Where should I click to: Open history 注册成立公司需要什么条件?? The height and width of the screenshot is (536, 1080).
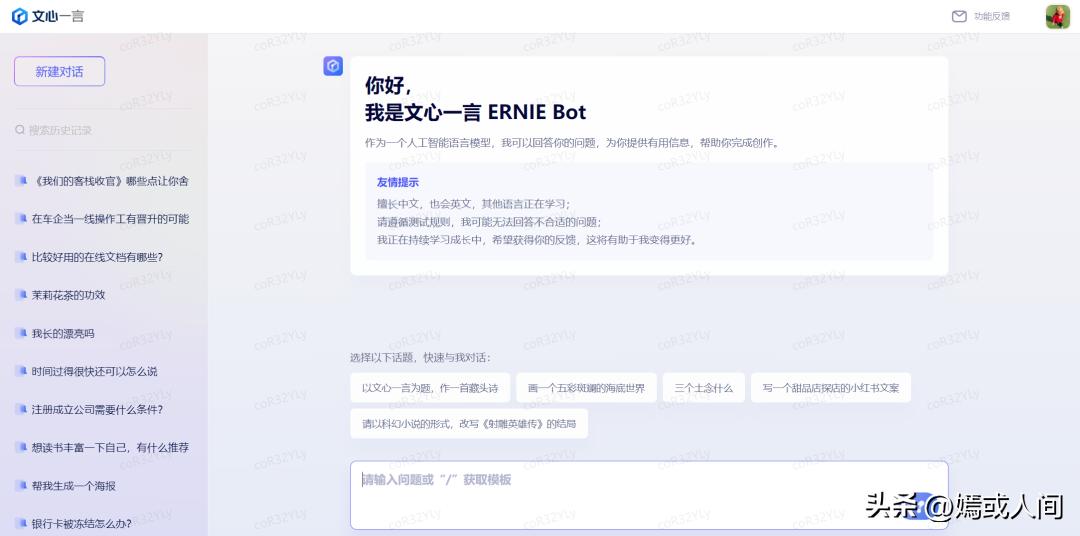(97, 409)
